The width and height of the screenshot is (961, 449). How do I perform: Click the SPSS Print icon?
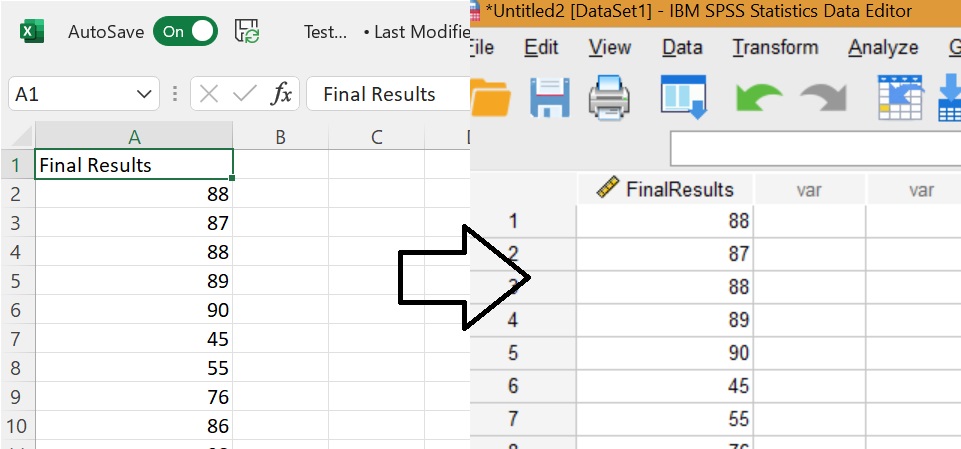[x=609, y=97]
